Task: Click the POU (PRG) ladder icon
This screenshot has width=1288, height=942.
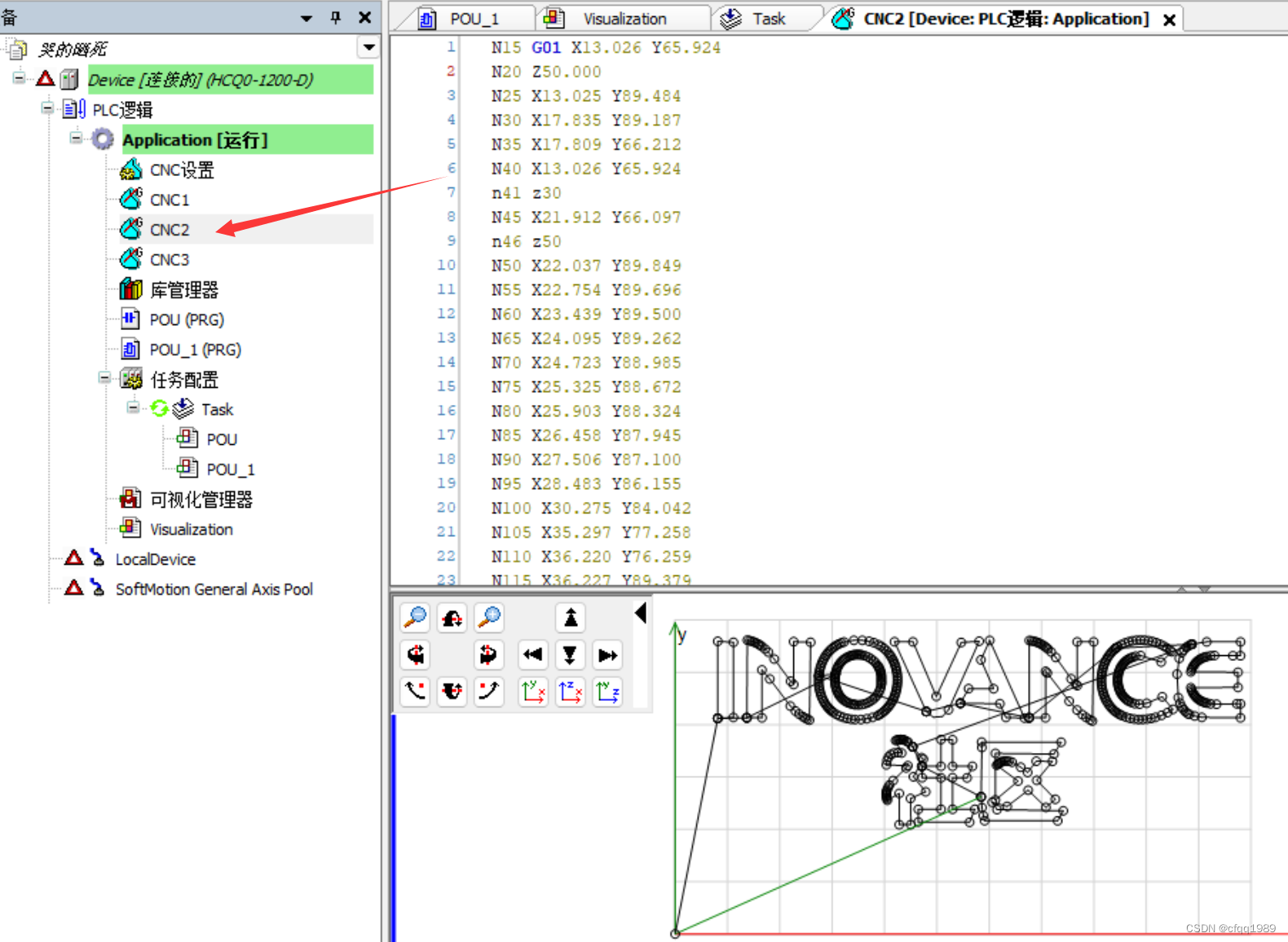Action: click(x=130, y=319)
